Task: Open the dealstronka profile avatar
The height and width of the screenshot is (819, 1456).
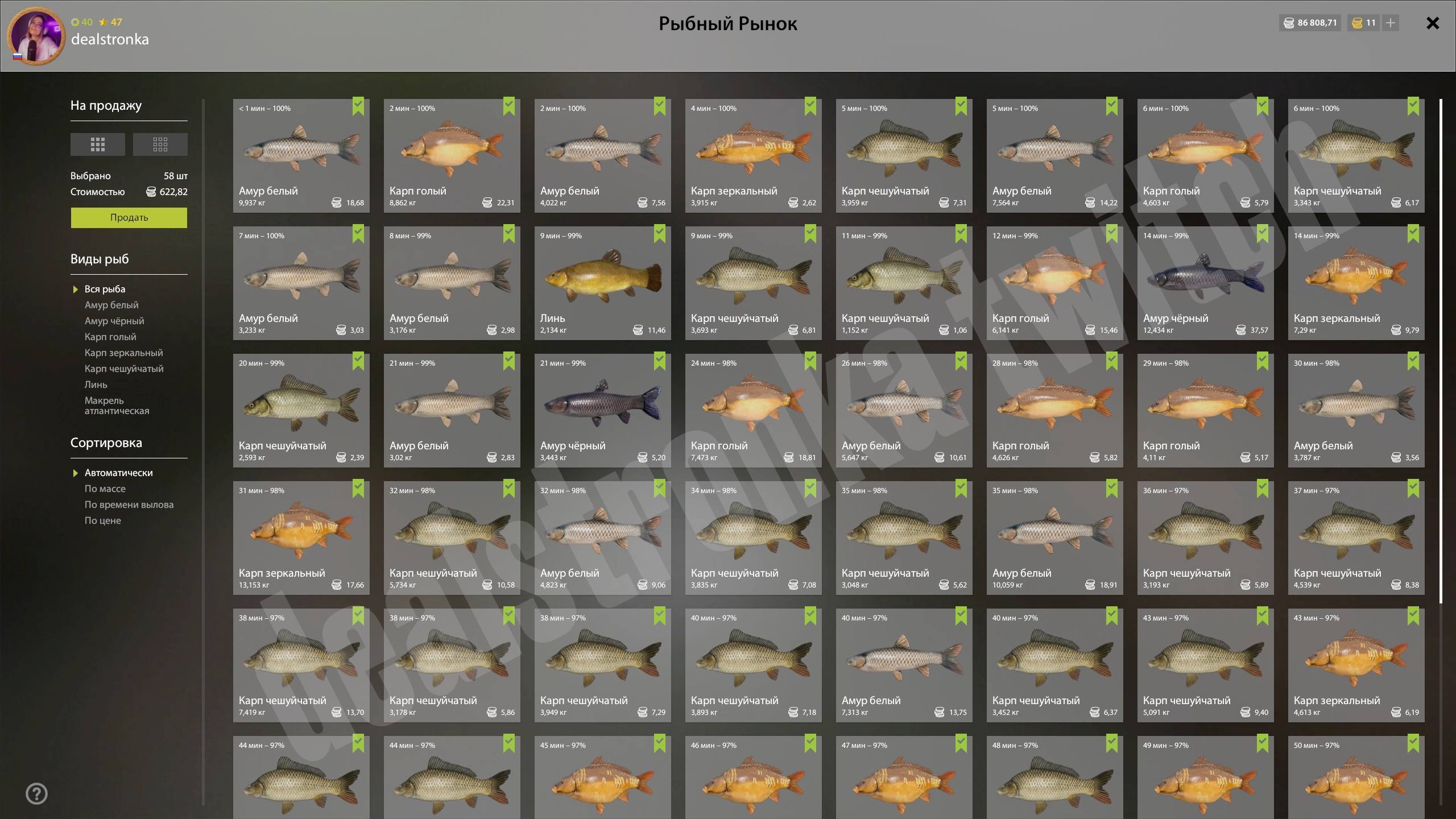Action: [x=36, y=36]
